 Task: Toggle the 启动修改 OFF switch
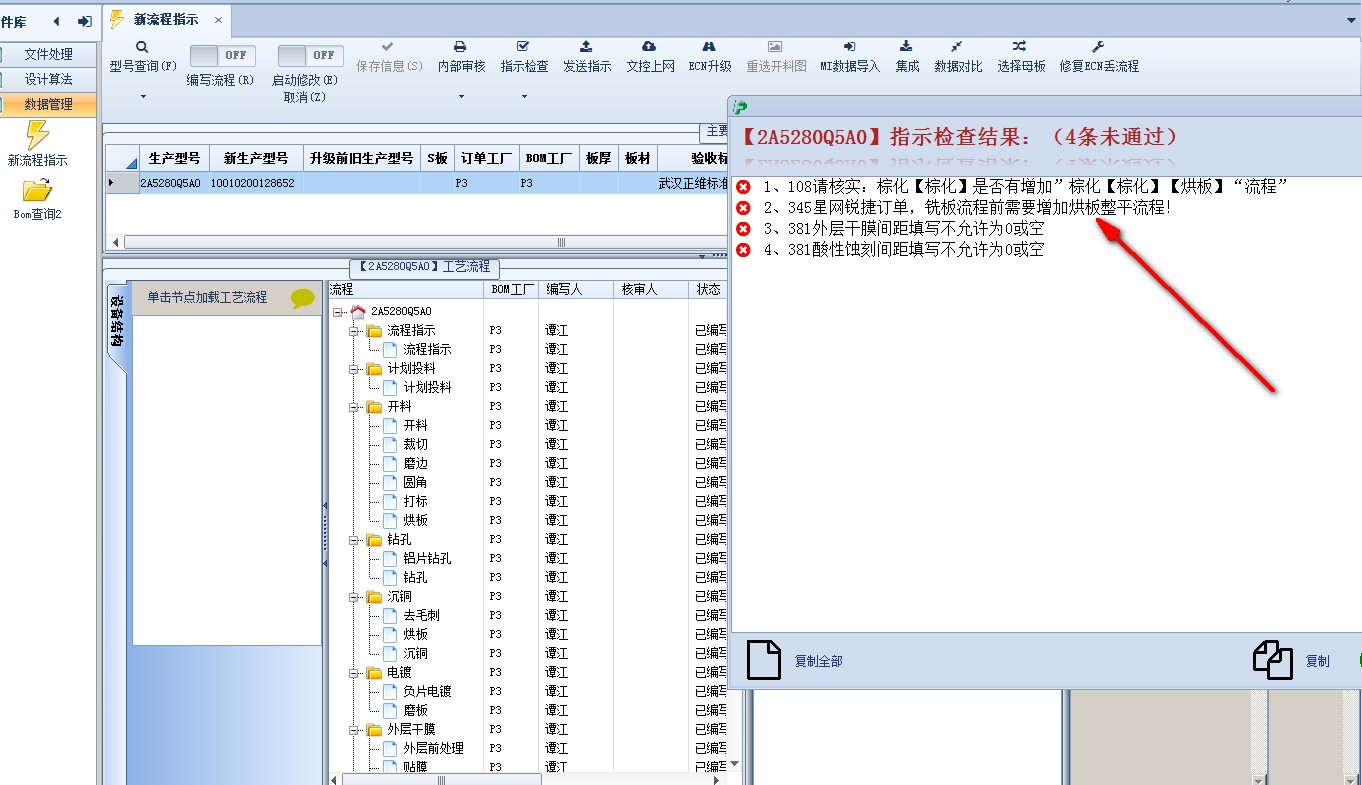pyautogui.click(x=310, y=56)
